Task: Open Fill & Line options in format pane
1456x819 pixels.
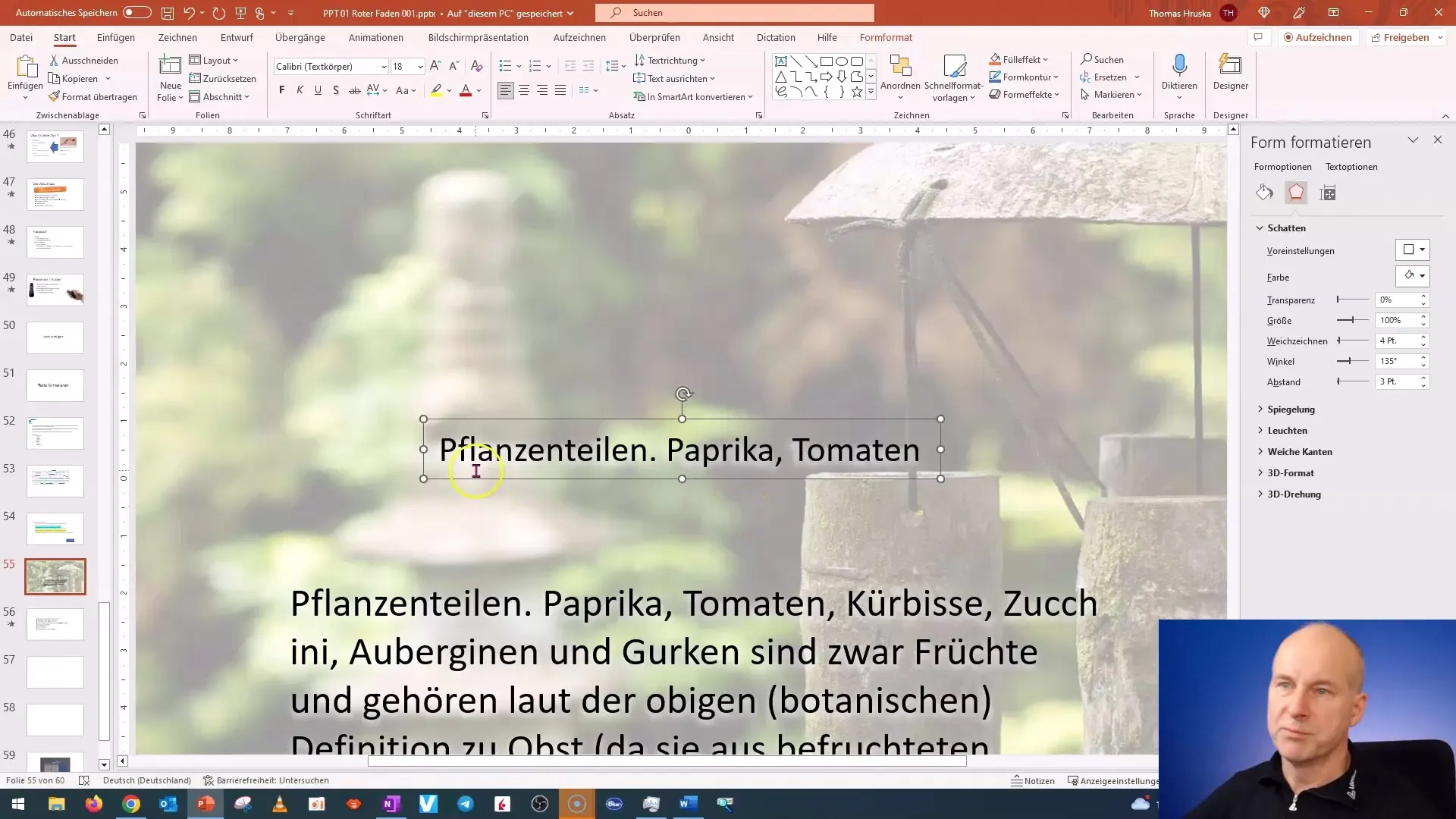Action: [1264, 193]
